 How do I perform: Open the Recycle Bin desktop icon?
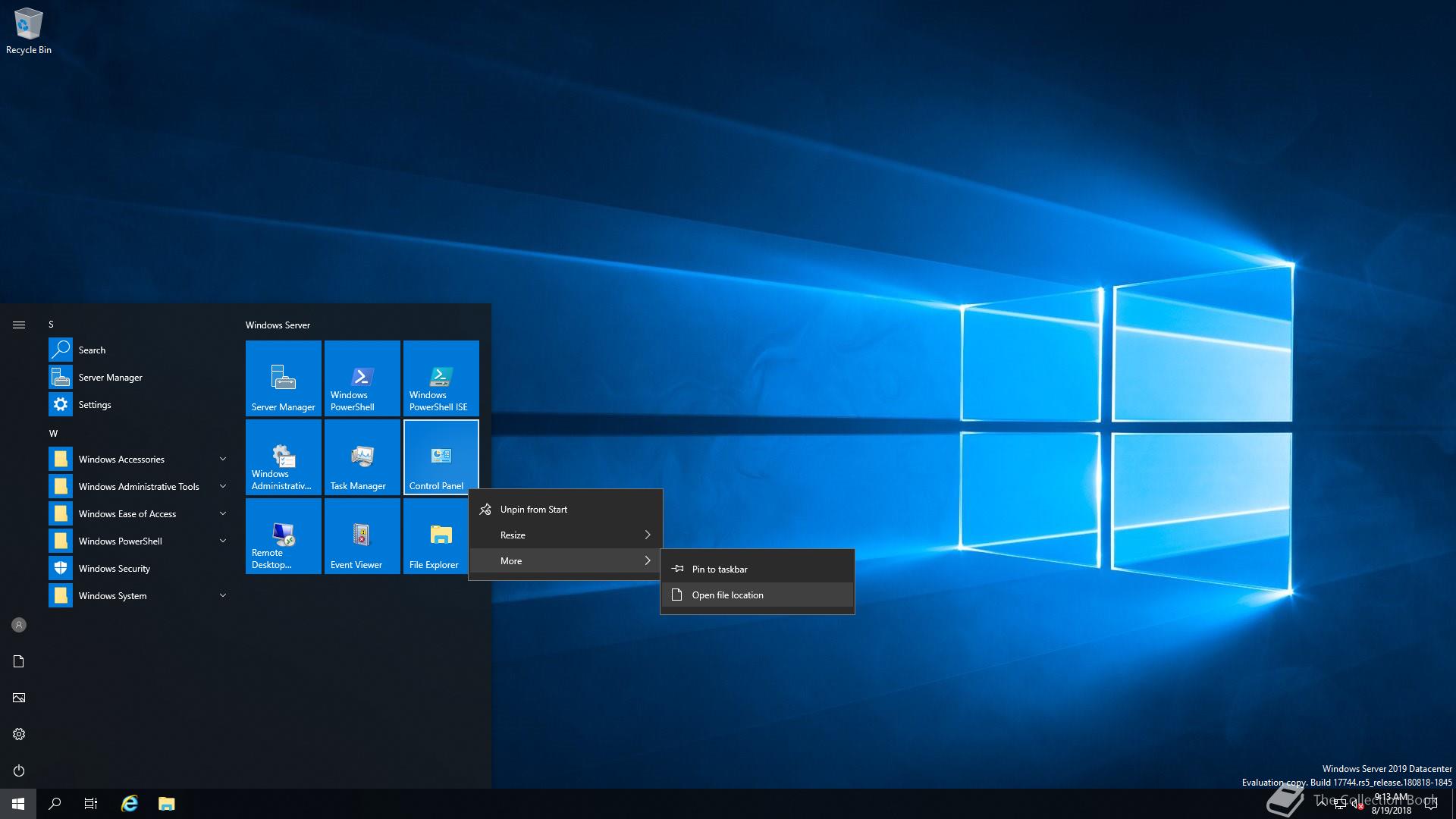29,31
